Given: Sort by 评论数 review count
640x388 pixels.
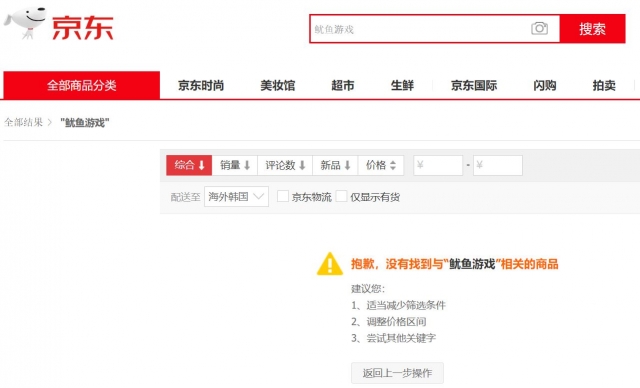Looking at the screenshot, I should tap(285, 165).
